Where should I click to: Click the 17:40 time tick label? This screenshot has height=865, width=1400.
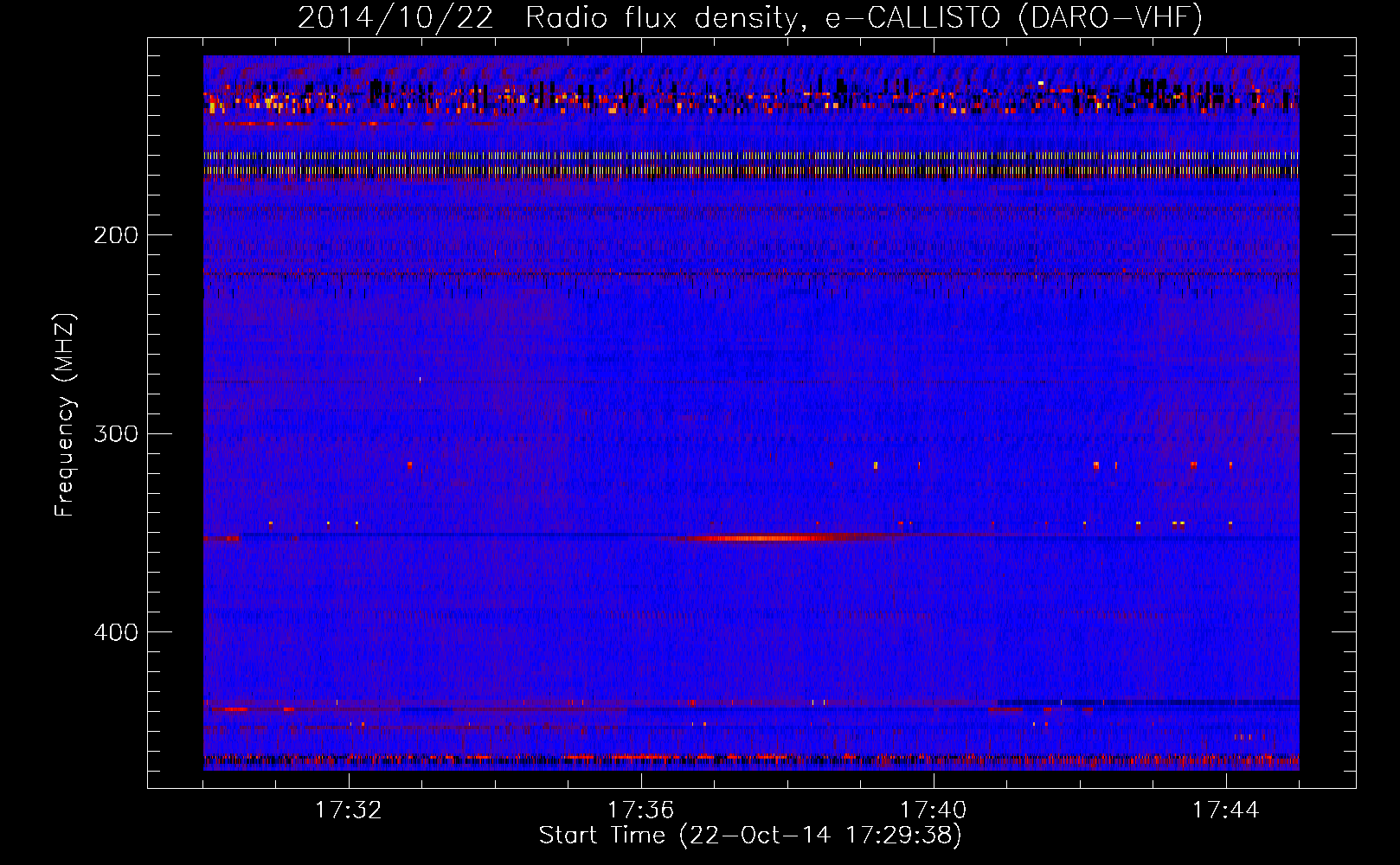934,811
